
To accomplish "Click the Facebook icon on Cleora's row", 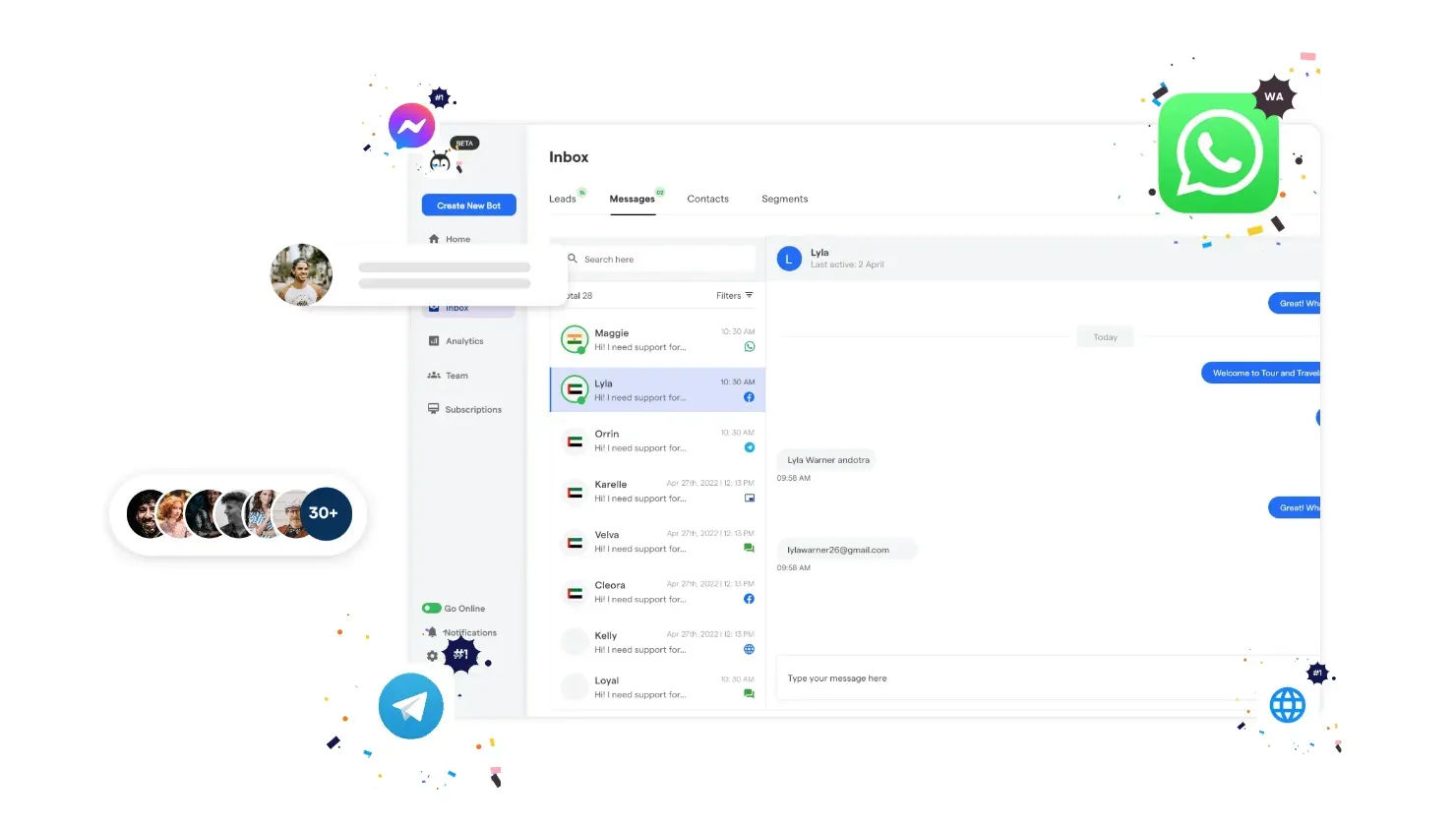I will click(x=749, y=599).
